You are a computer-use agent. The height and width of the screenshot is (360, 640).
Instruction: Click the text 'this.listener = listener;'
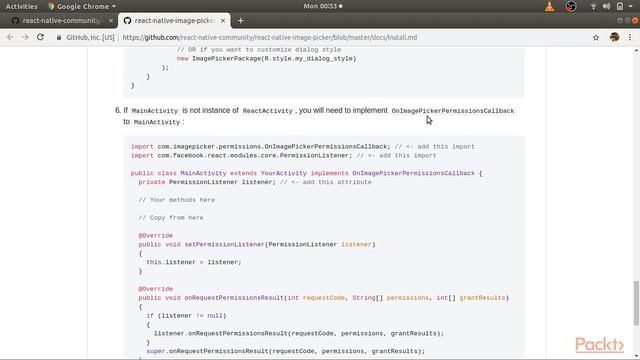(194, 262)
